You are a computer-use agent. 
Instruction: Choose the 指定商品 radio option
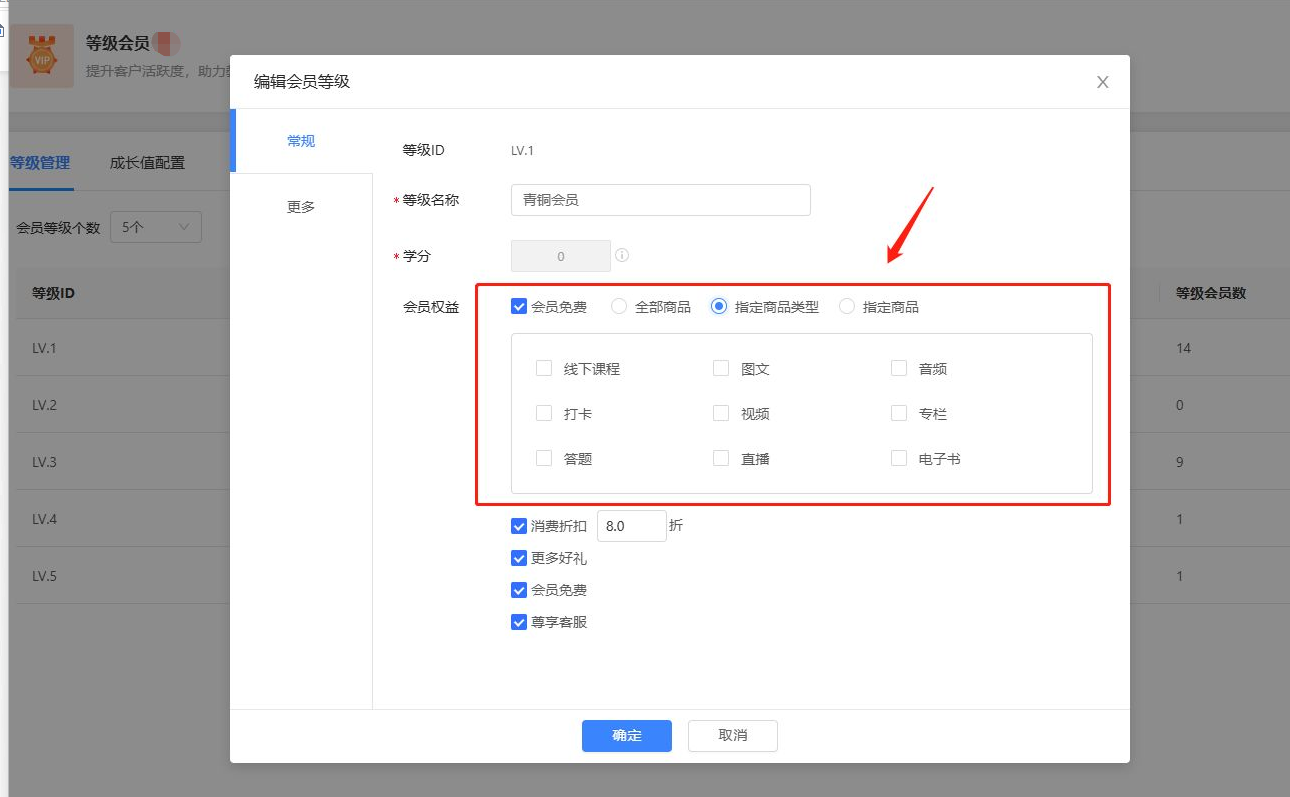pos(847,307)
